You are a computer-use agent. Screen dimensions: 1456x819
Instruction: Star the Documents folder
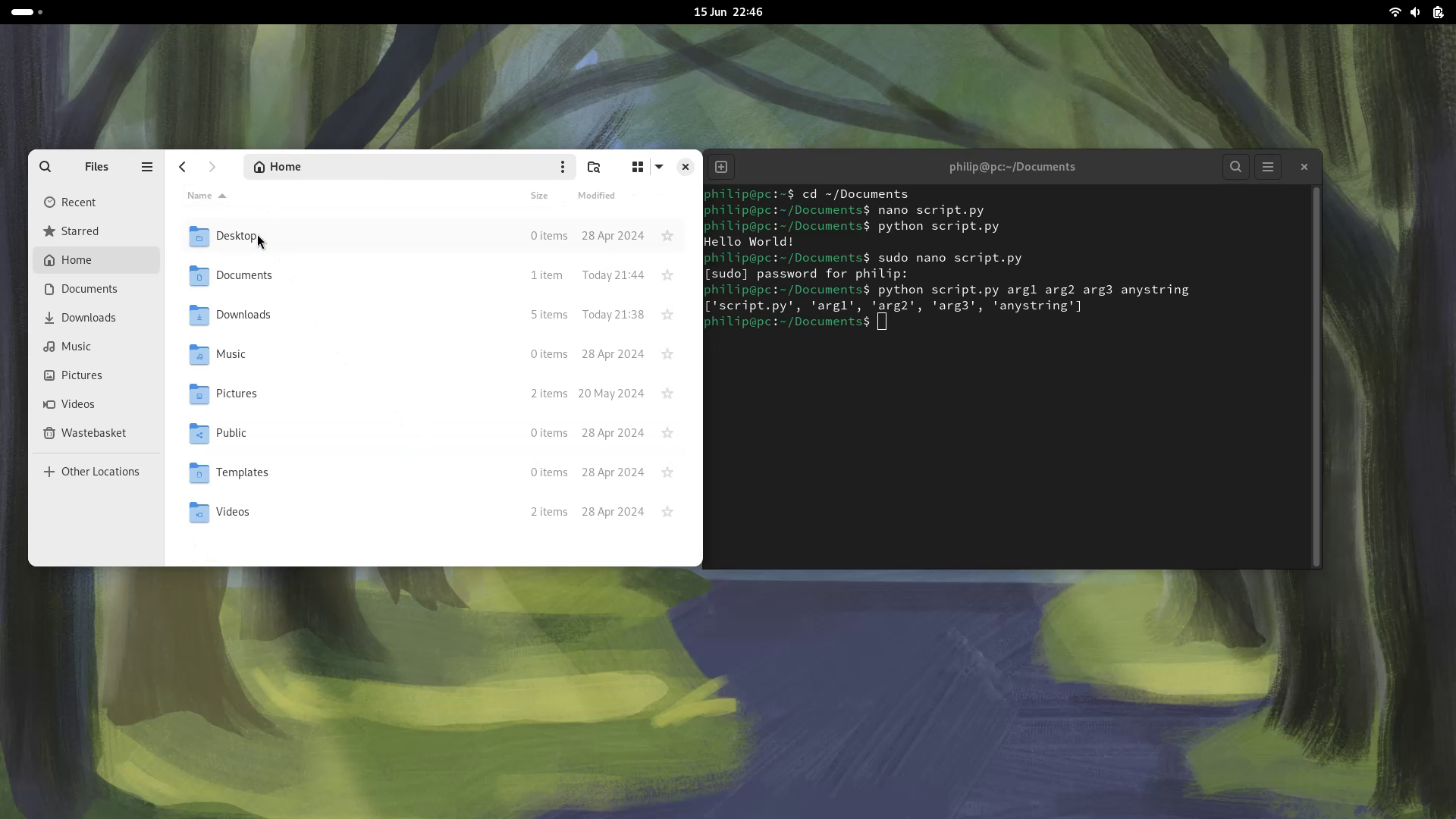click(667, 275)
